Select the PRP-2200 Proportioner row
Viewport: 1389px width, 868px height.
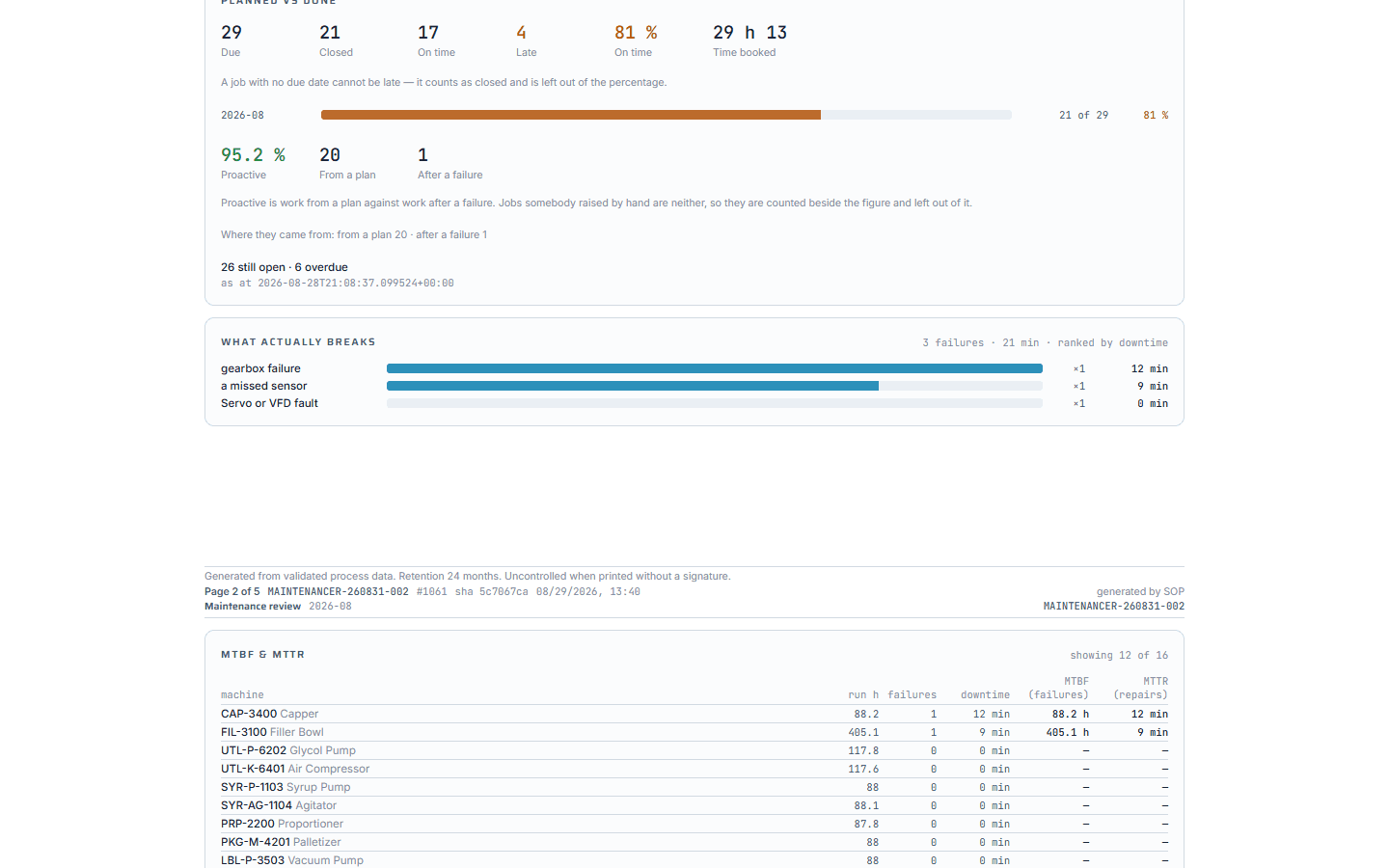click(x=694, y=824)
